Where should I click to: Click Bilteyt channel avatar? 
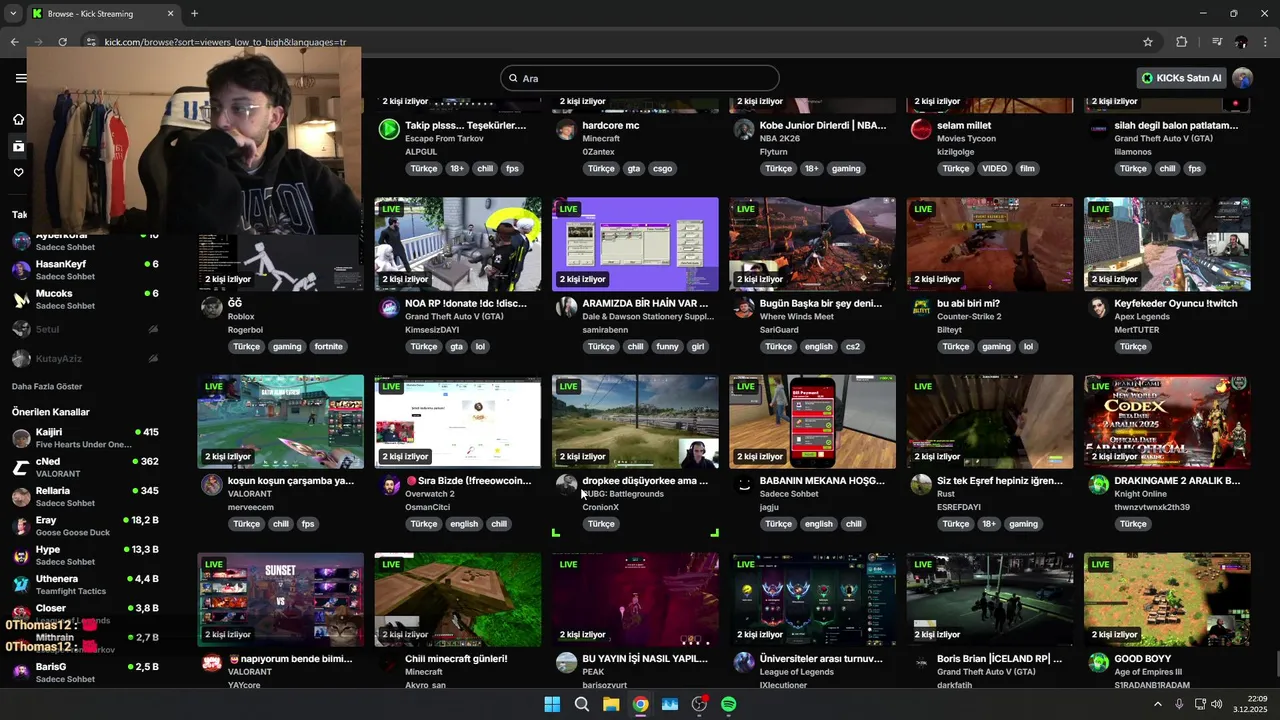pos(921,307)
